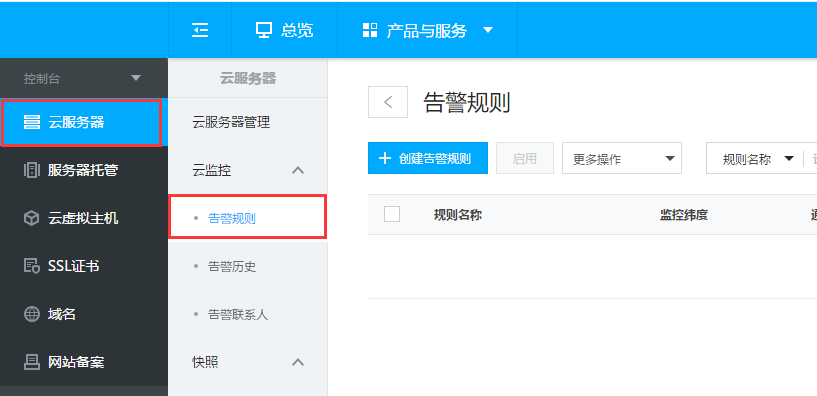The image size is (817, 396).
Task: Click the cube icon for 云虚拟主机
Action: (32, 218)
